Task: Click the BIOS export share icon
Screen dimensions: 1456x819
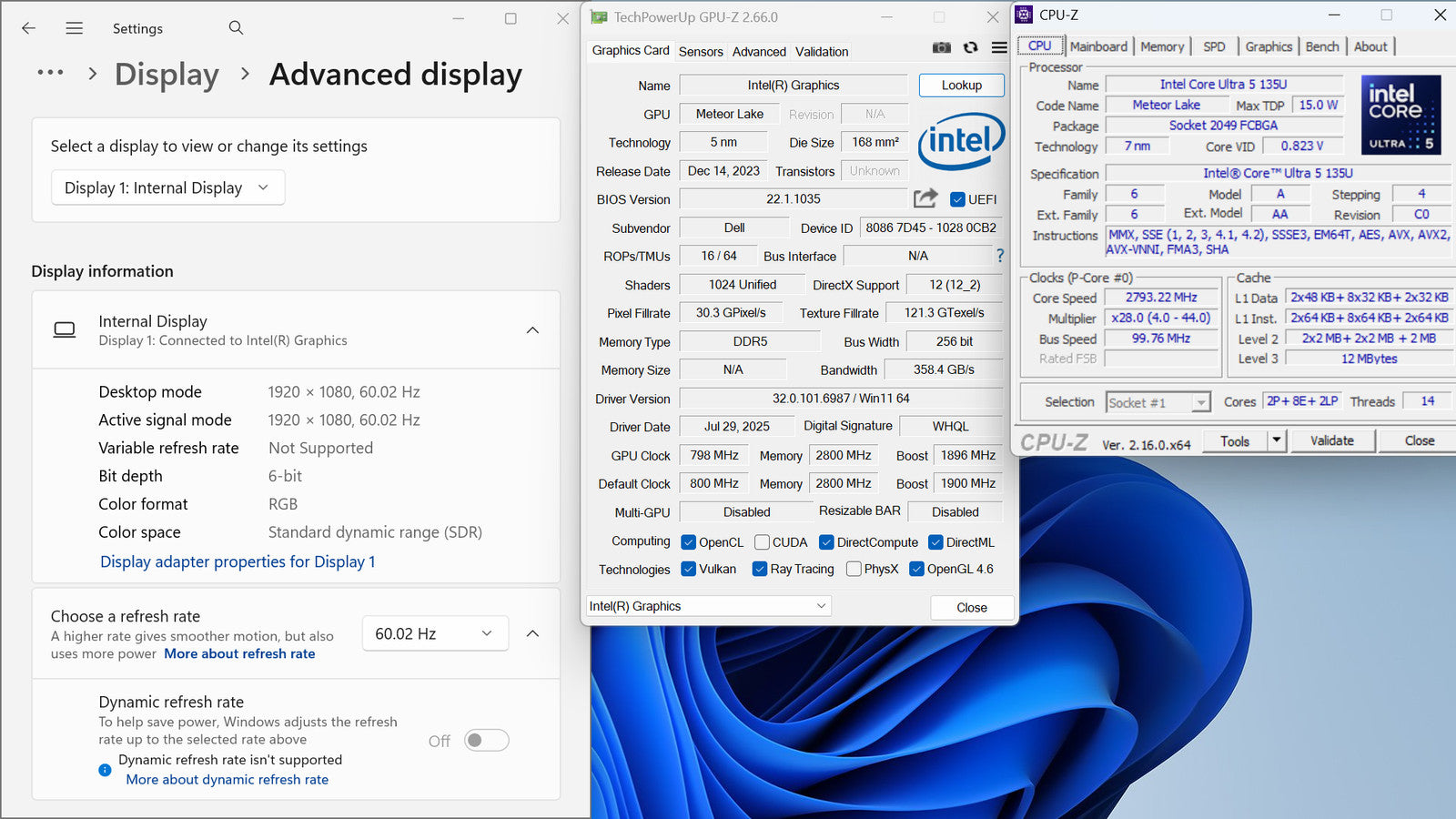Action: pos(925,198)
